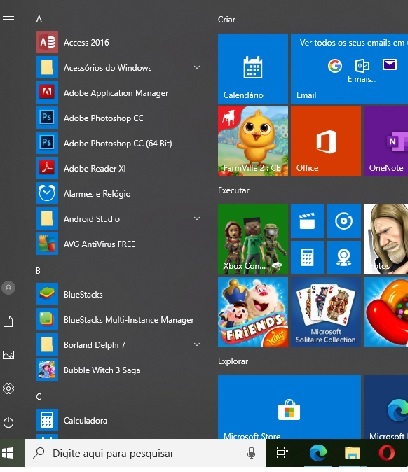This screenshot has width=408, height=472.
Task: Open Settings gear in Start sidebar
Action: coord(8,388)
